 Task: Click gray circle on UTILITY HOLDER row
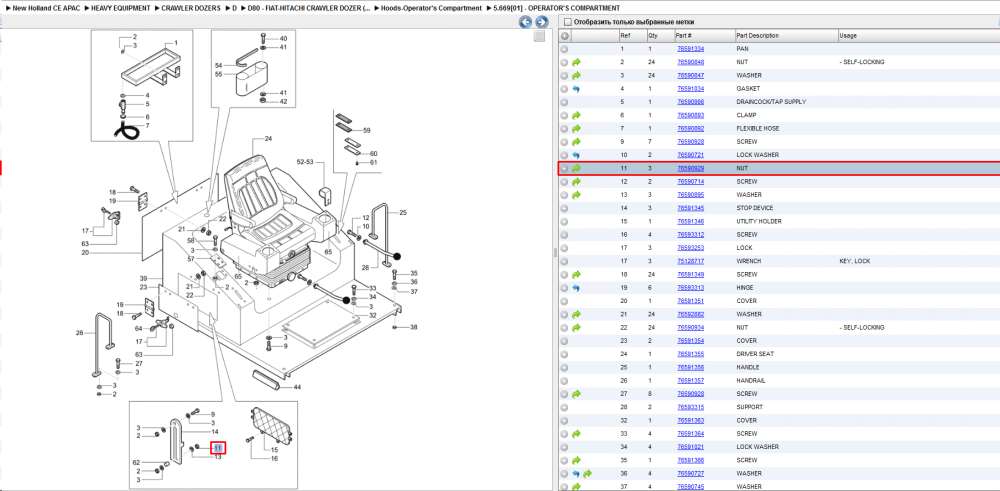(564, 221)
